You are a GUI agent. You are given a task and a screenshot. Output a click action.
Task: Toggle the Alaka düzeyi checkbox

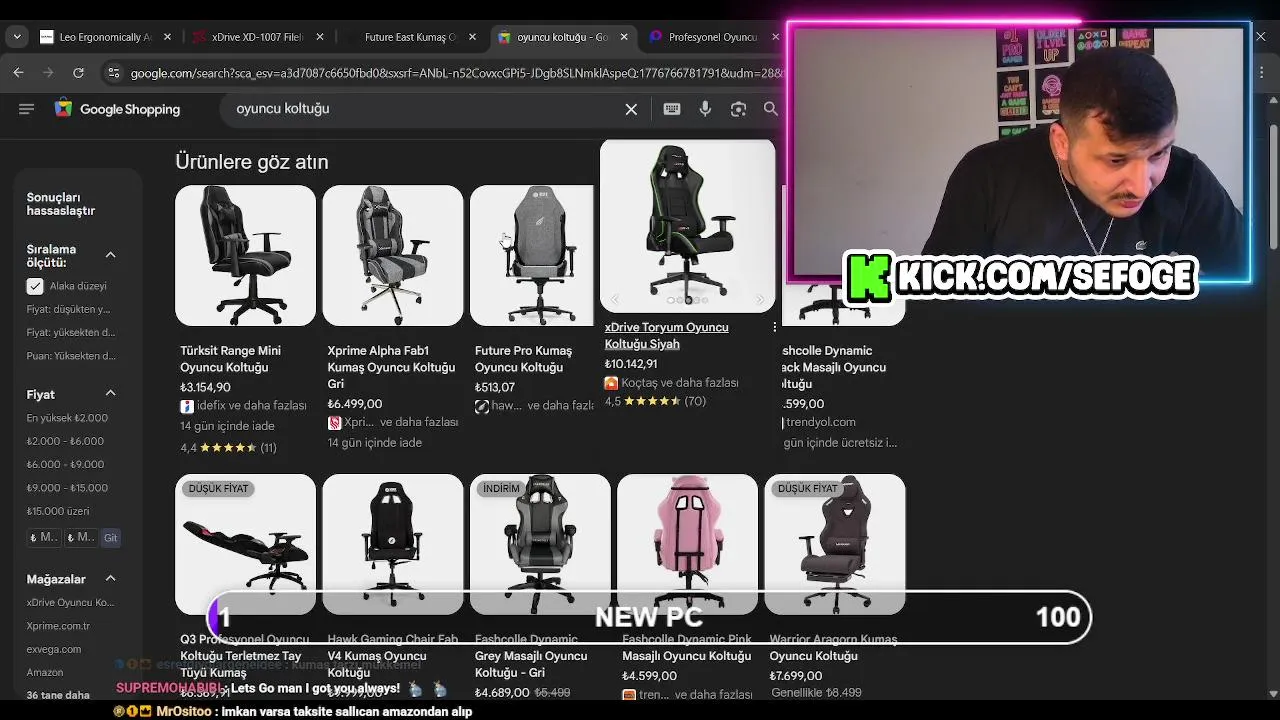pyautogui.click(x=35, y=286)
